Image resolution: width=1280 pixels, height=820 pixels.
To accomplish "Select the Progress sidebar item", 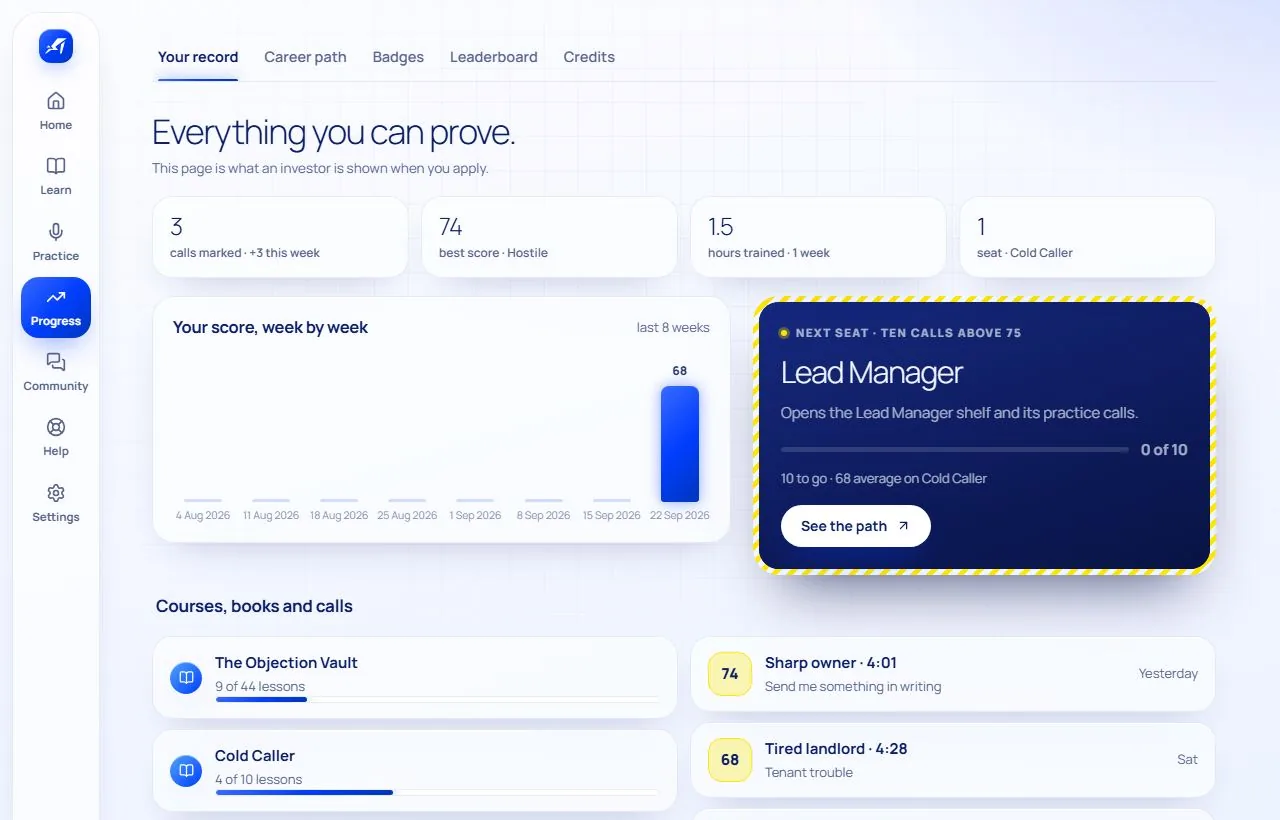I will 56,307.
